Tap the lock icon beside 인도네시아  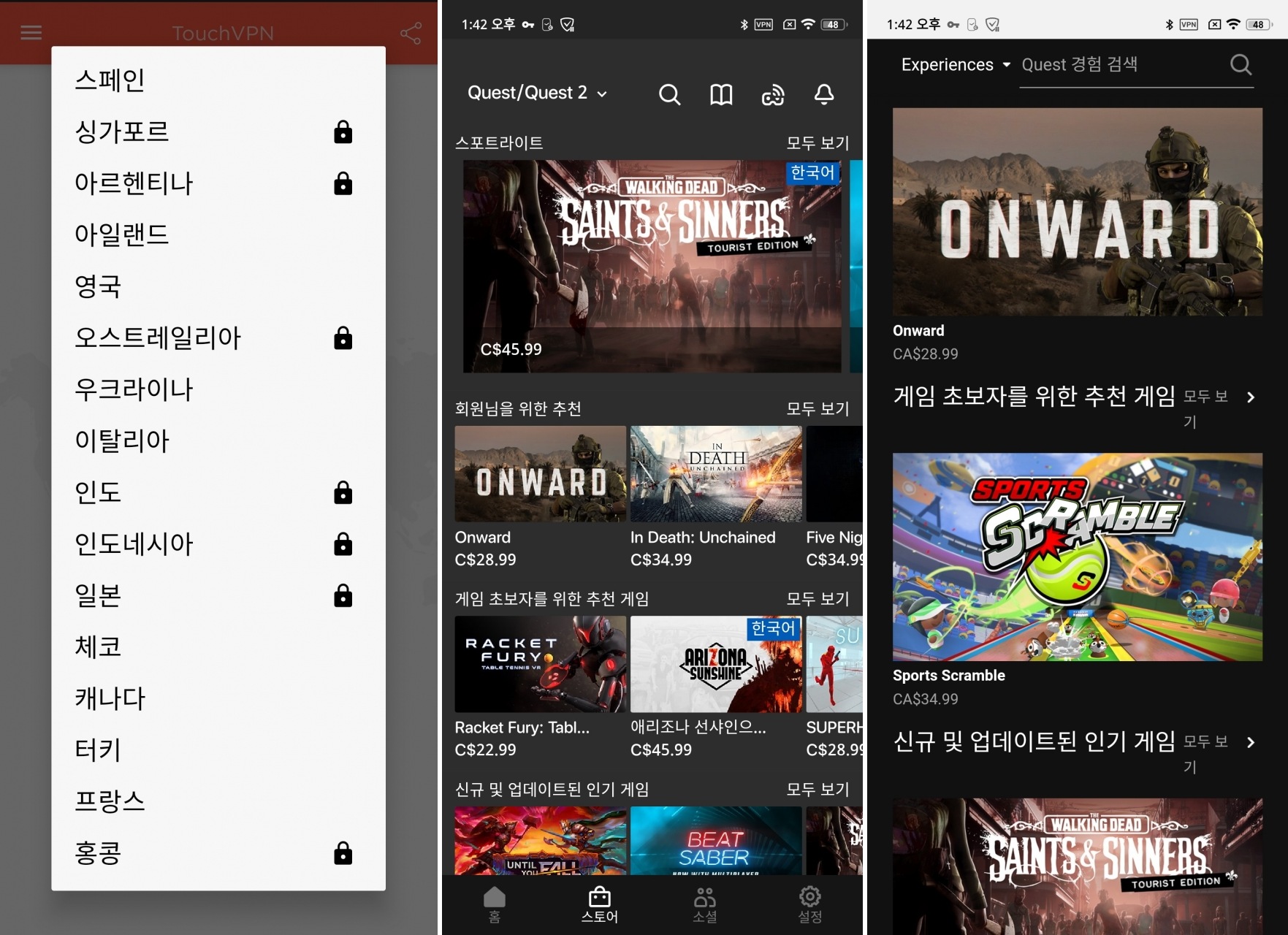(343, 543)
